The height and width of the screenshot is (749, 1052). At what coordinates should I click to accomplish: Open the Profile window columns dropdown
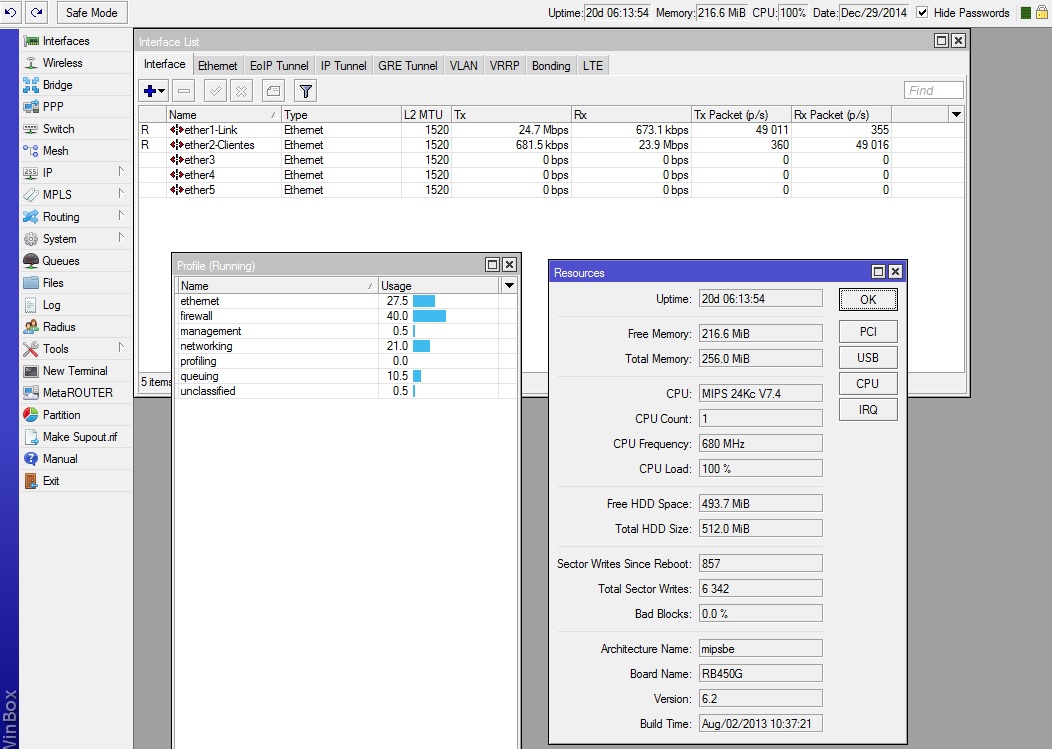pyautogui.click(x=508, y=286)
